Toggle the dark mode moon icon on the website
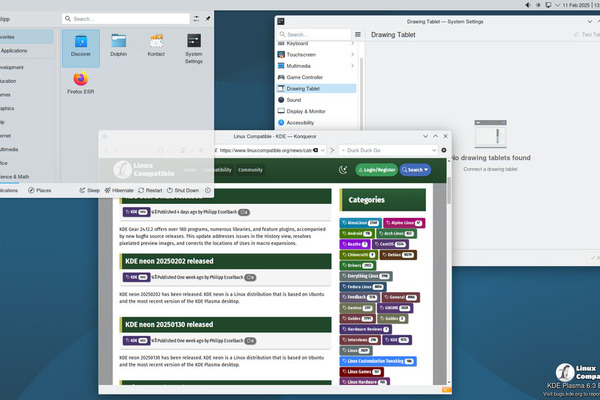This screenshot has height=400, width=600. point(344,170)
